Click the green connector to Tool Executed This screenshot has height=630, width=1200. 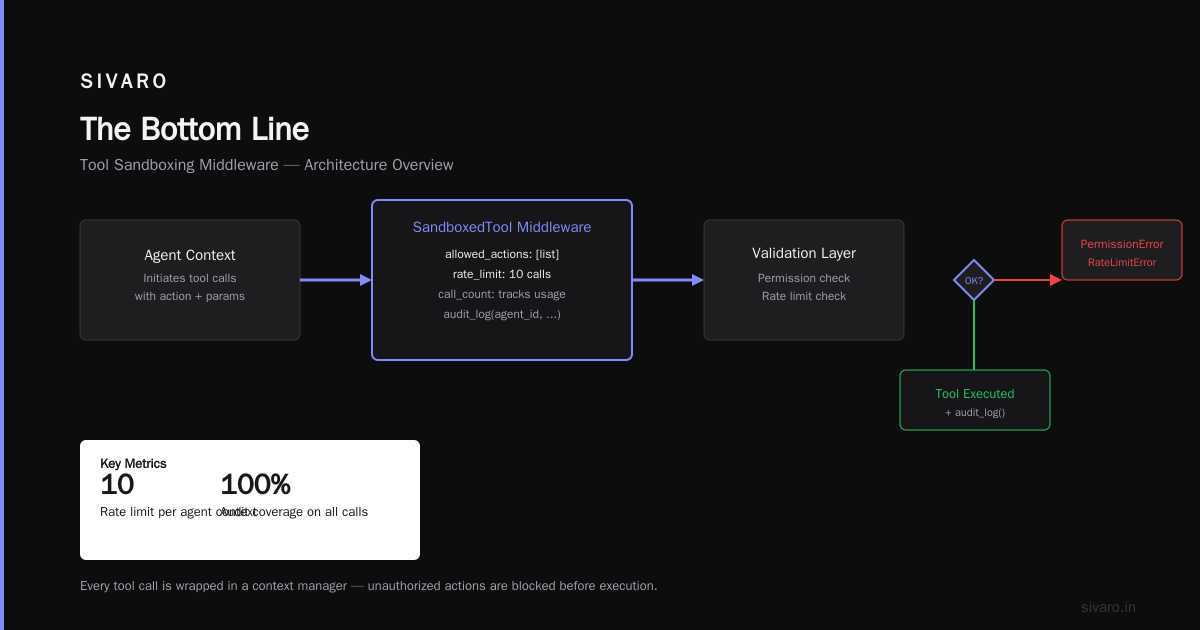point(974,335)
